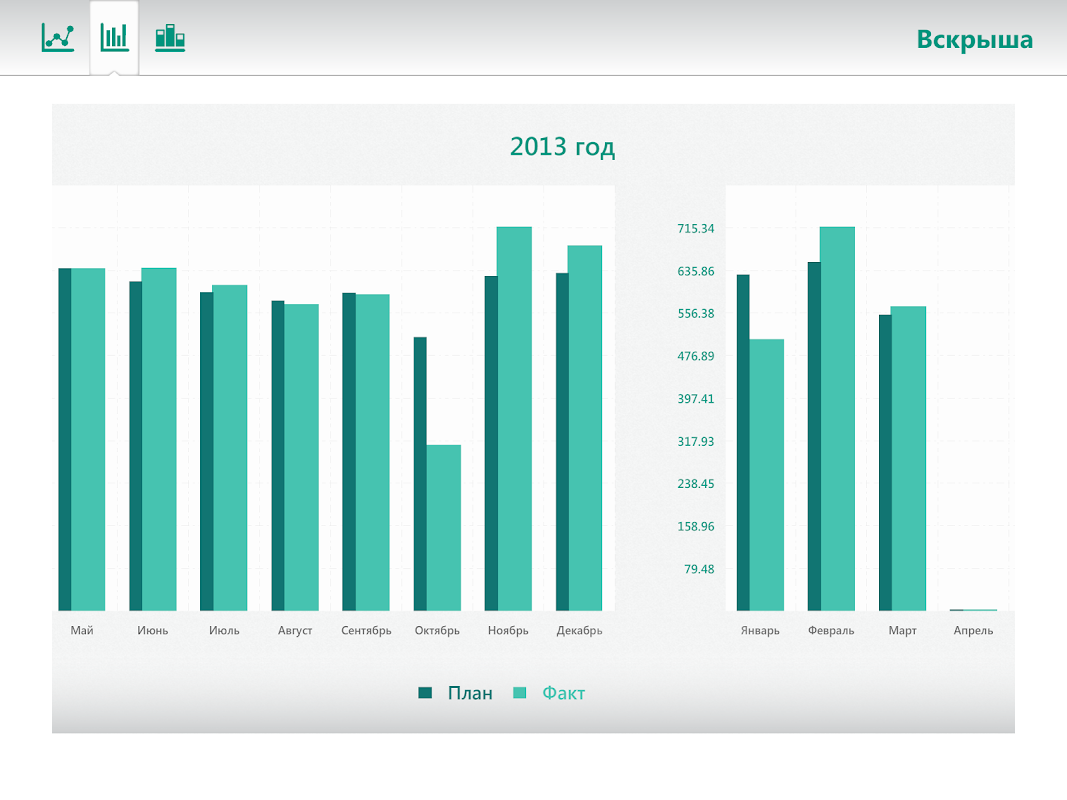Select the Ноябрь axis label
Image resolution: width=1067 pixels, height=800 pixels.
coord(508,631)
